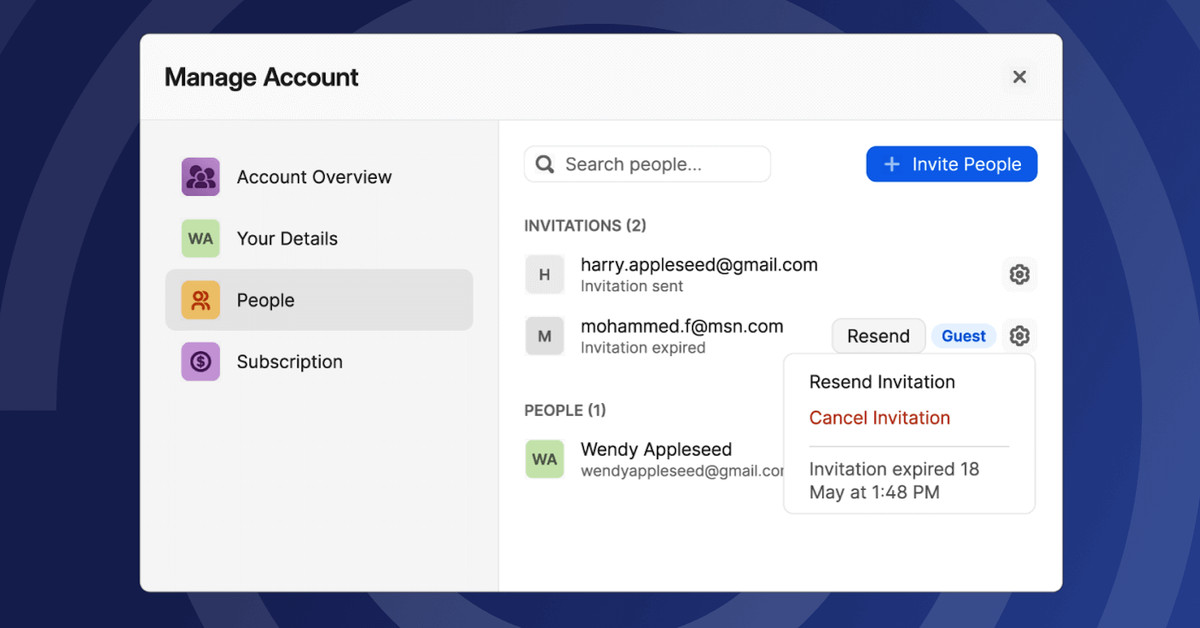Open the Subscription section
This screenshot has height=628, width=1200.
289,361
